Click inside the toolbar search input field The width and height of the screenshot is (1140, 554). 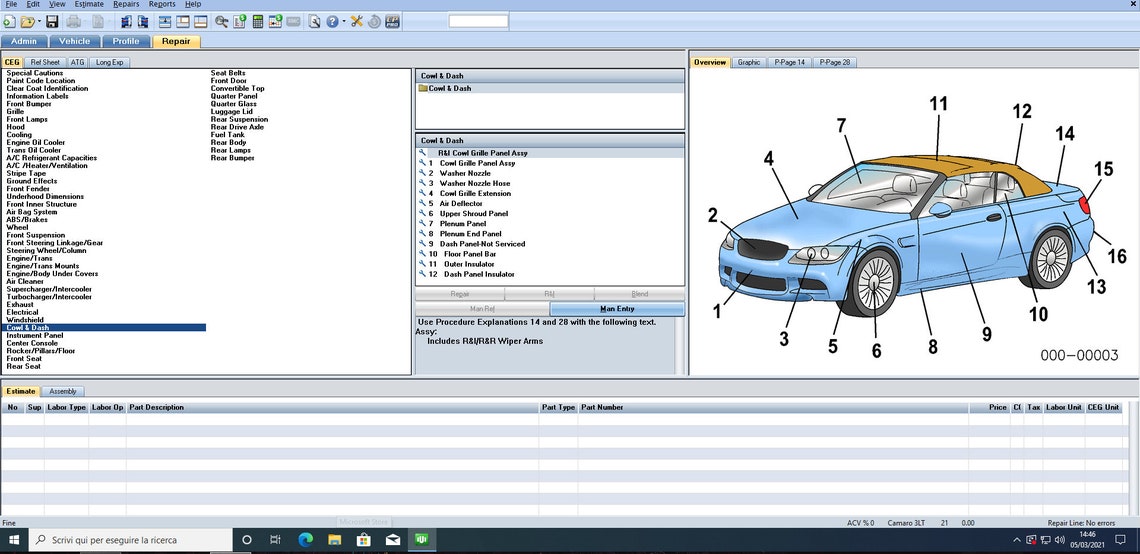(478, 21)
